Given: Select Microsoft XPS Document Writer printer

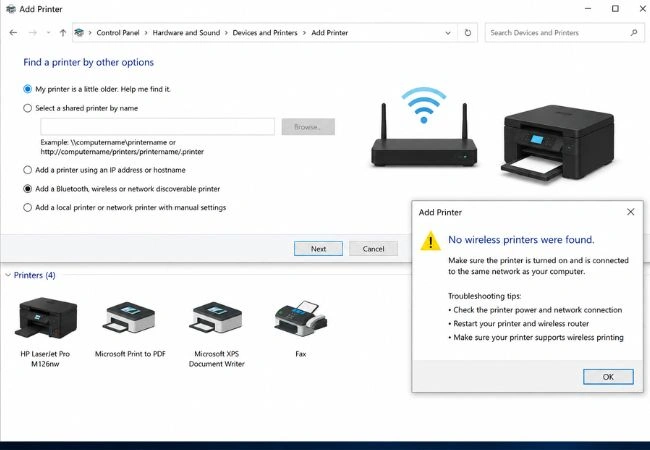Looking at the screenshot, I should click(216, 334).
